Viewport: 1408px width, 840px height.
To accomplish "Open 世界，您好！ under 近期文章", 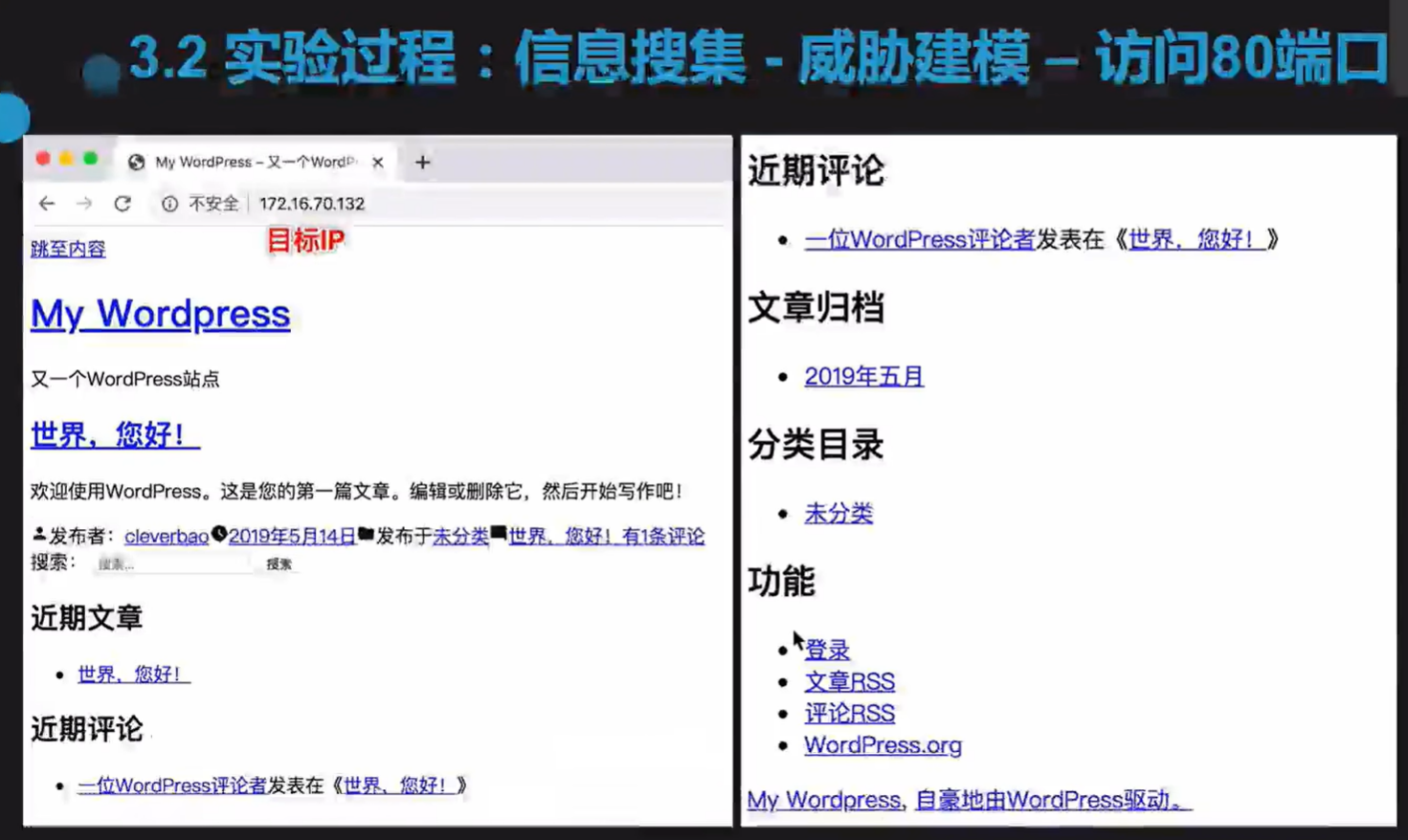I will (134, 674).
